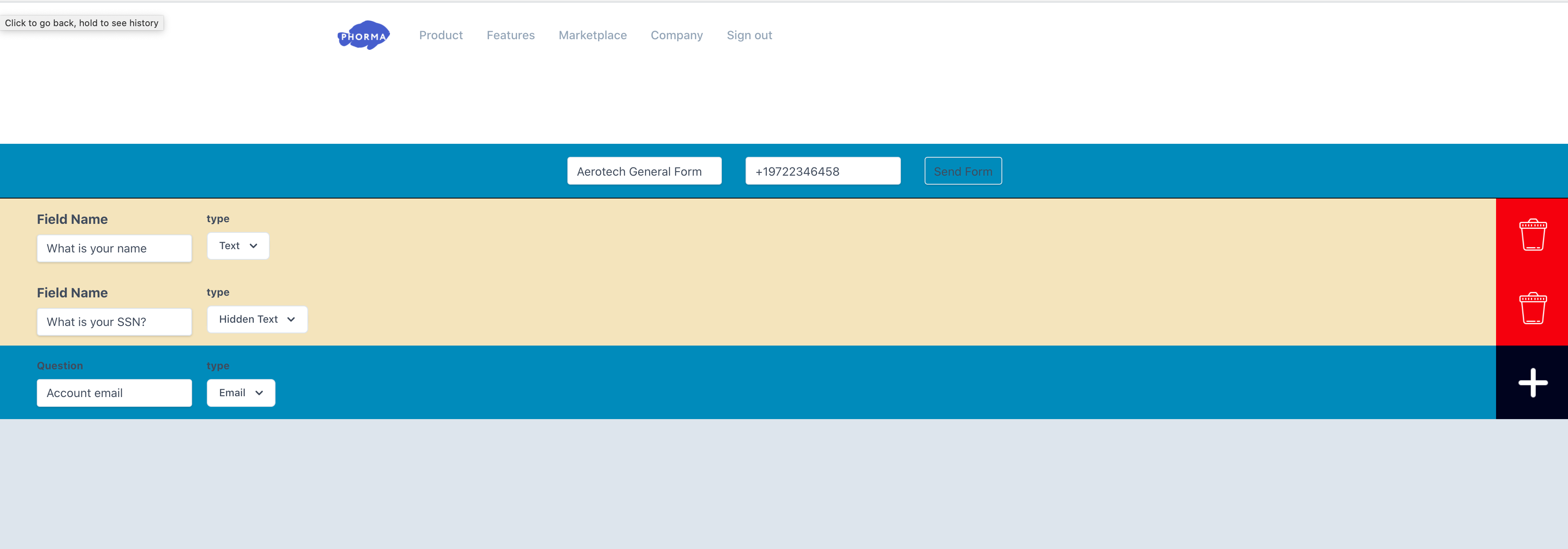Click the phone number input field
This screenshot has height=549, width=1568.
(822, 171)
